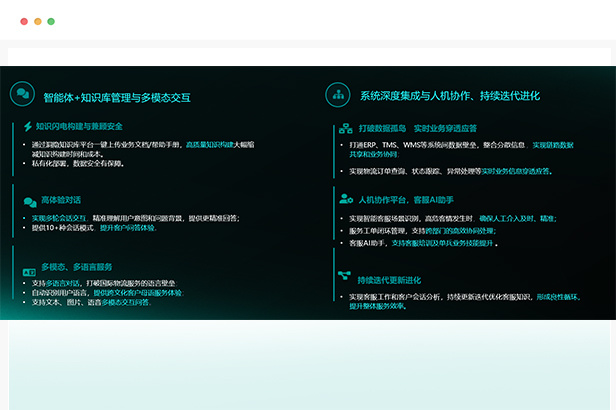The width and height of the screenshot is (616, 410).
Task: Select the user gear icon beside 人机协作平台
Action: pos(345,199)
